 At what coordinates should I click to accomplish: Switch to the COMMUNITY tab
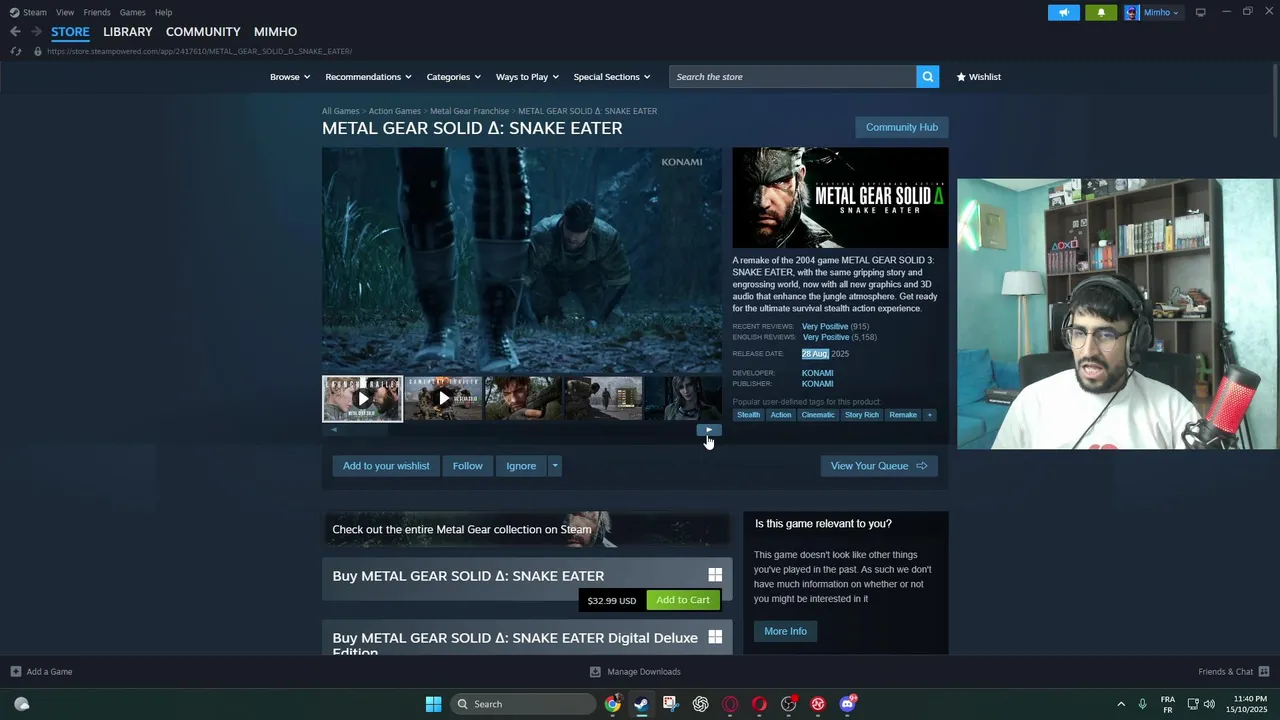(203, 32)
